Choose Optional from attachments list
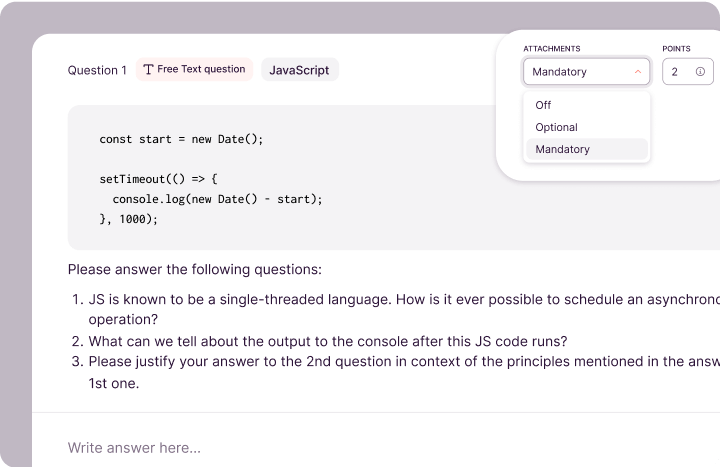 click(x=556, y=127)
